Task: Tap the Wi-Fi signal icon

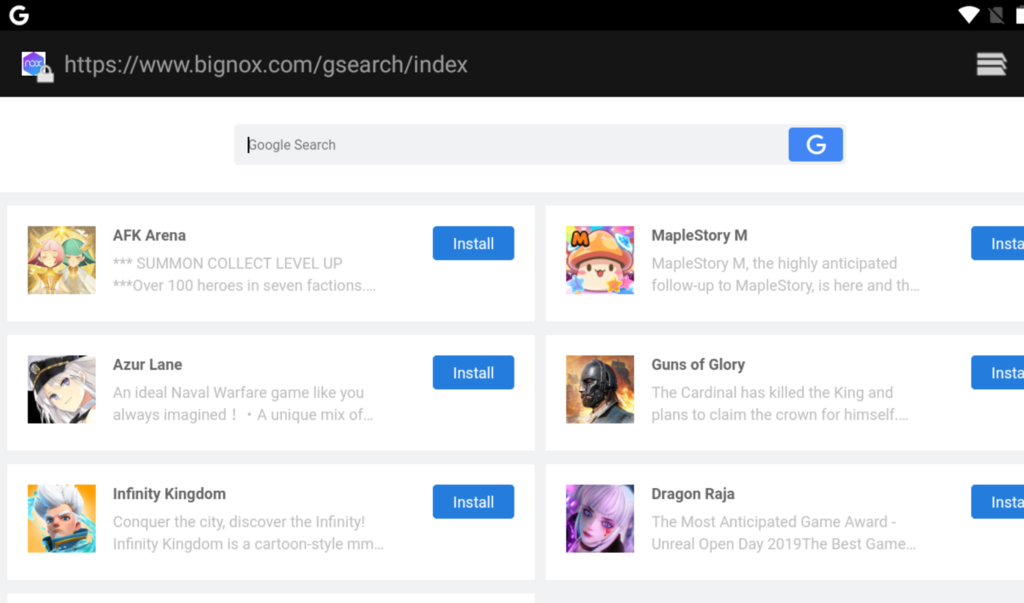Action: [968, 14]
